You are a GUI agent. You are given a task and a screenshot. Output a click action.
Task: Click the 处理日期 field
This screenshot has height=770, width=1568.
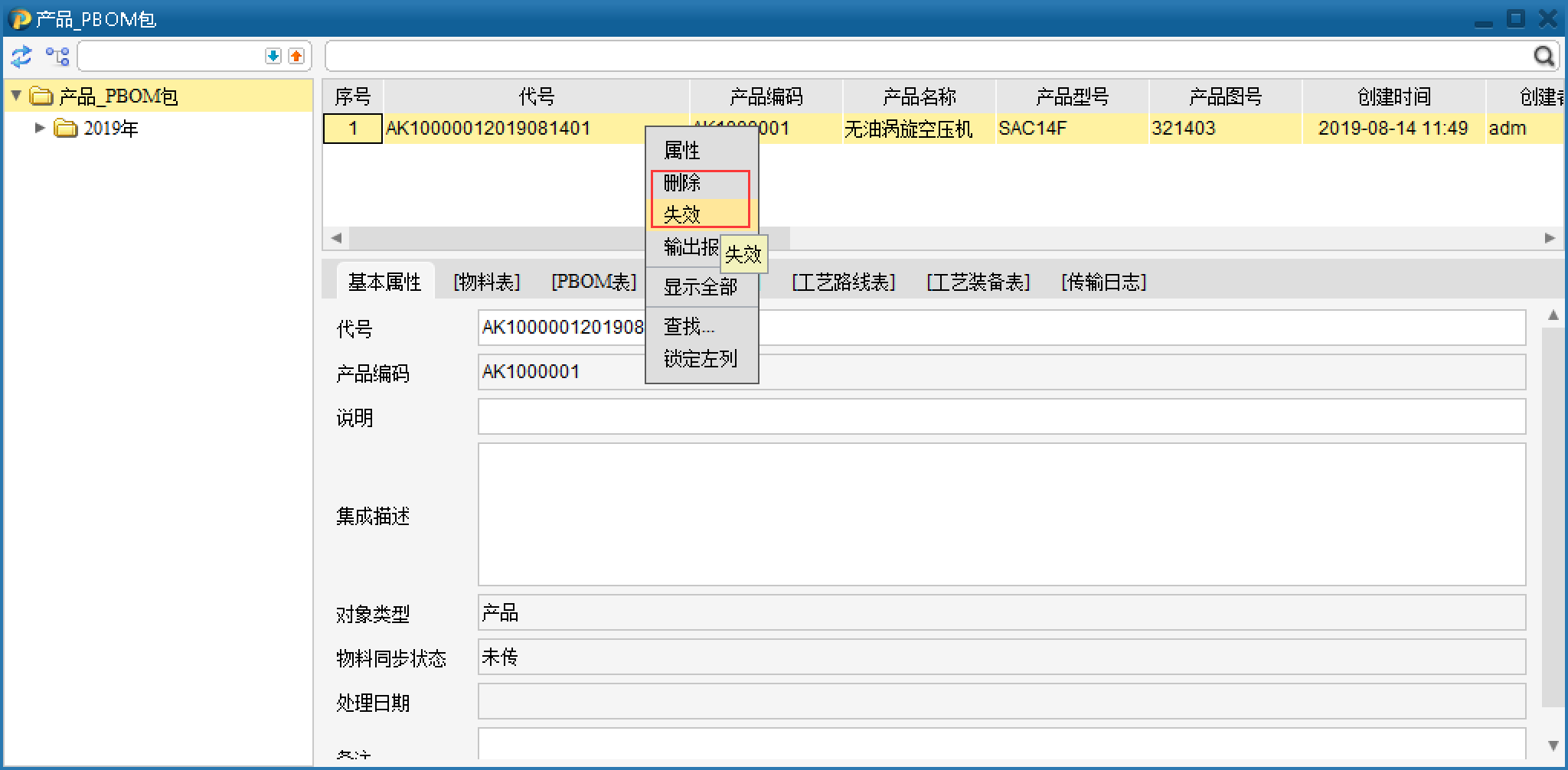pos(1002,702)
